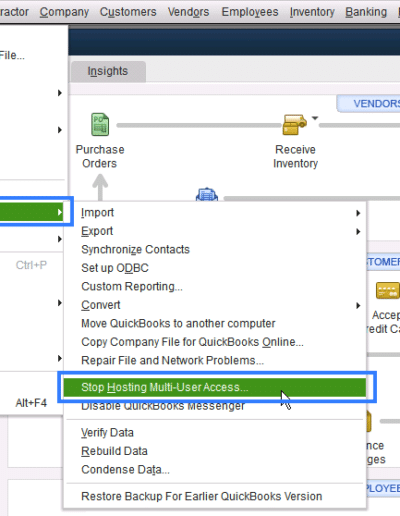Viewport: 400px width, 516px height.
Task: Click the credit card icon under Customers
Action: (x=387, y=290)
